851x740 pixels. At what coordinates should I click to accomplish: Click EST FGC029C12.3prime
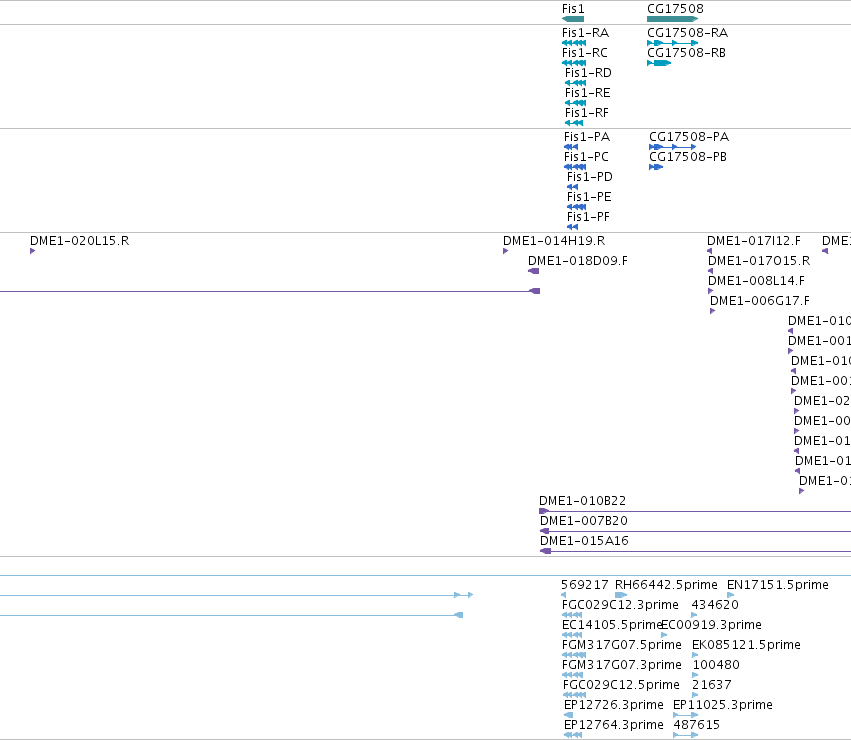point(620,605)
